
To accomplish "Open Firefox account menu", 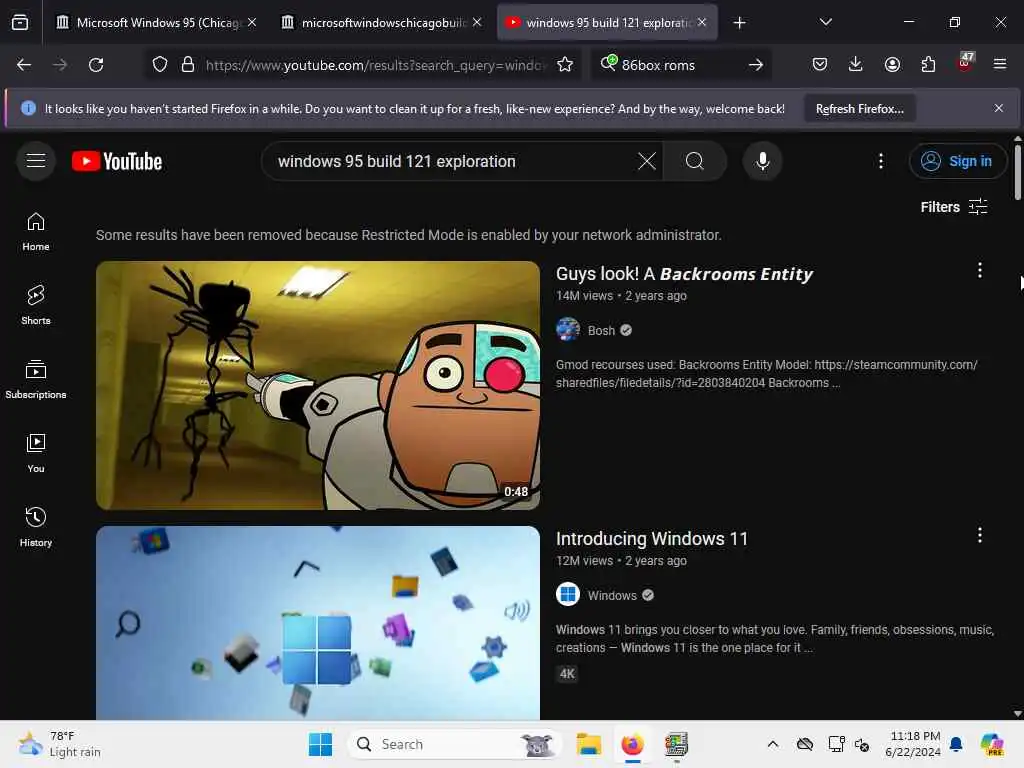I will coord(892,64).
